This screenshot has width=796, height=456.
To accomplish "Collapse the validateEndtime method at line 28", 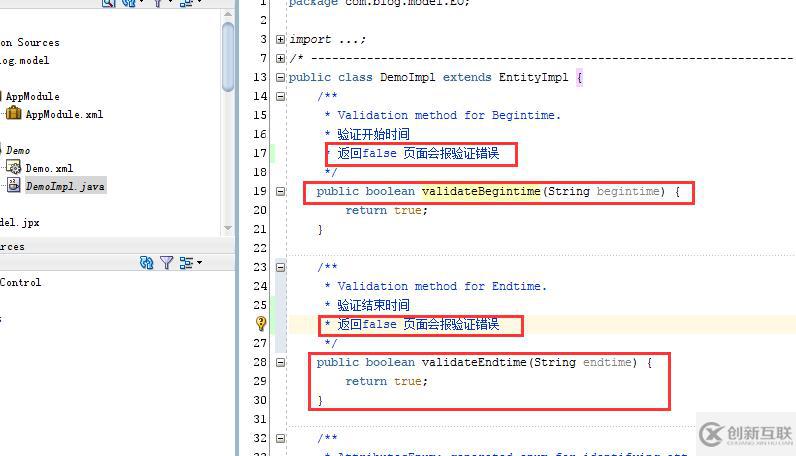I will (280, 362).
